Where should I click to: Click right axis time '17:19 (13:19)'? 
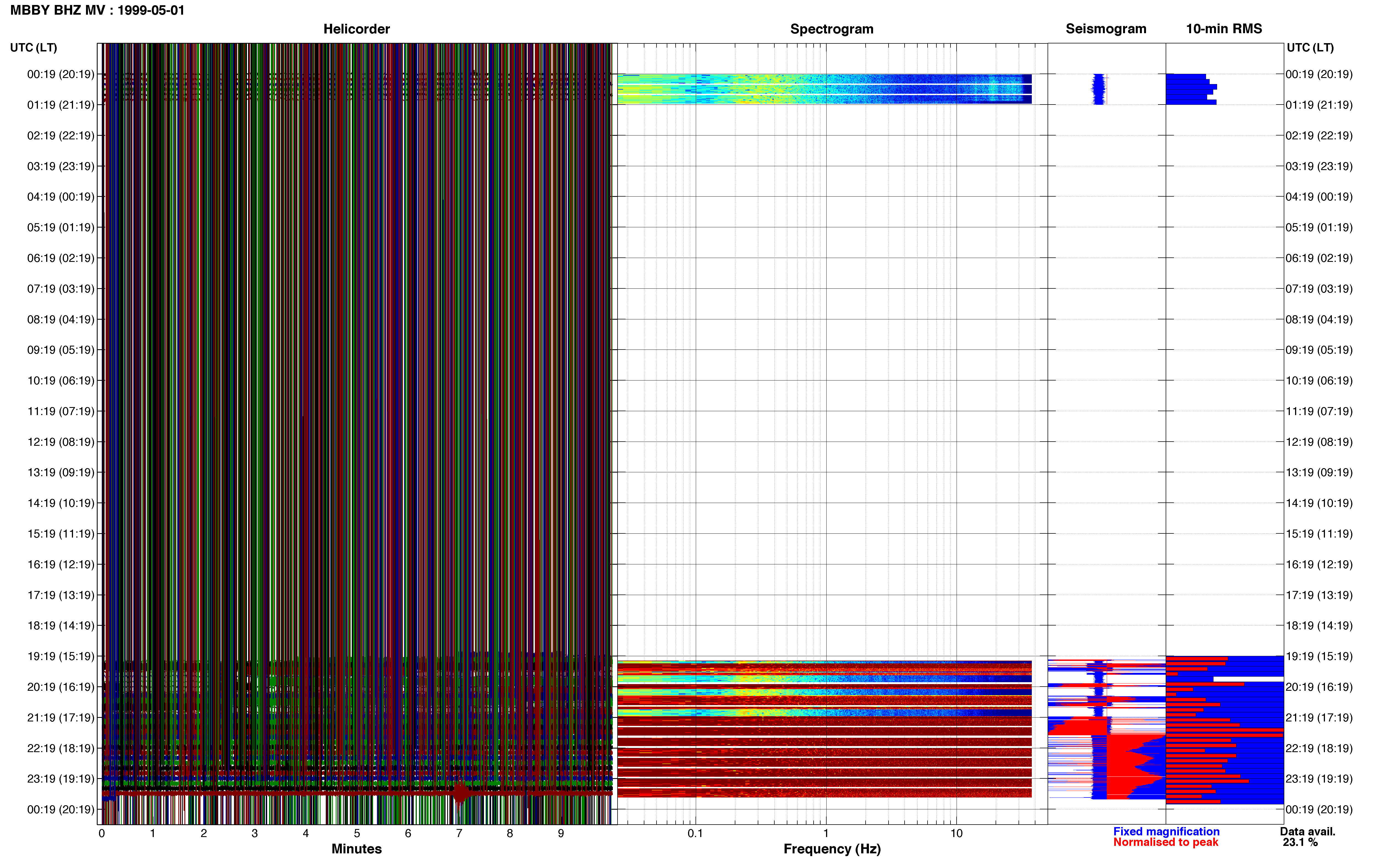click(x=1319, y=595)
